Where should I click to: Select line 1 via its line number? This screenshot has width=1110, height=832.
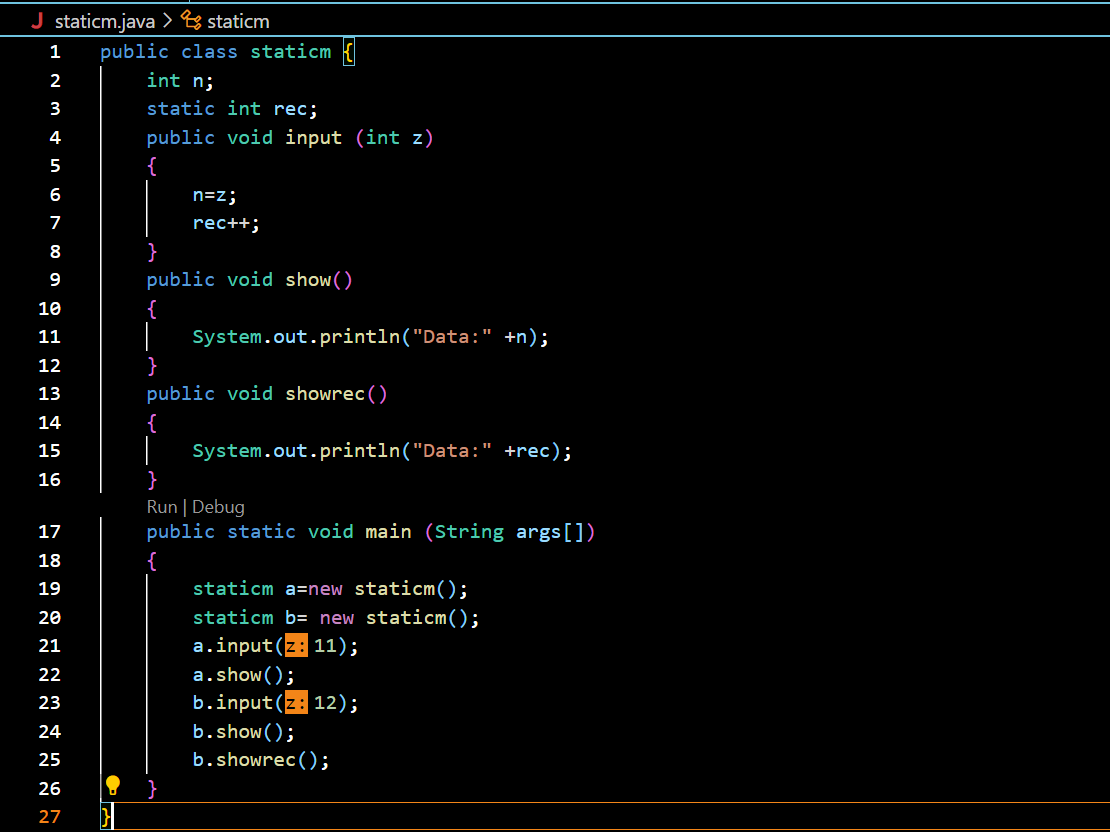[54, 52]
